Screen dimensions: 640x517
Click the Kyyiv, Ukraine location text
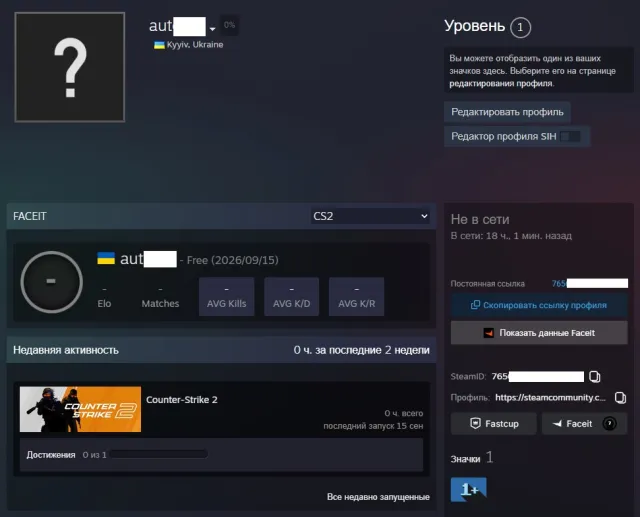tap(195, 45)
